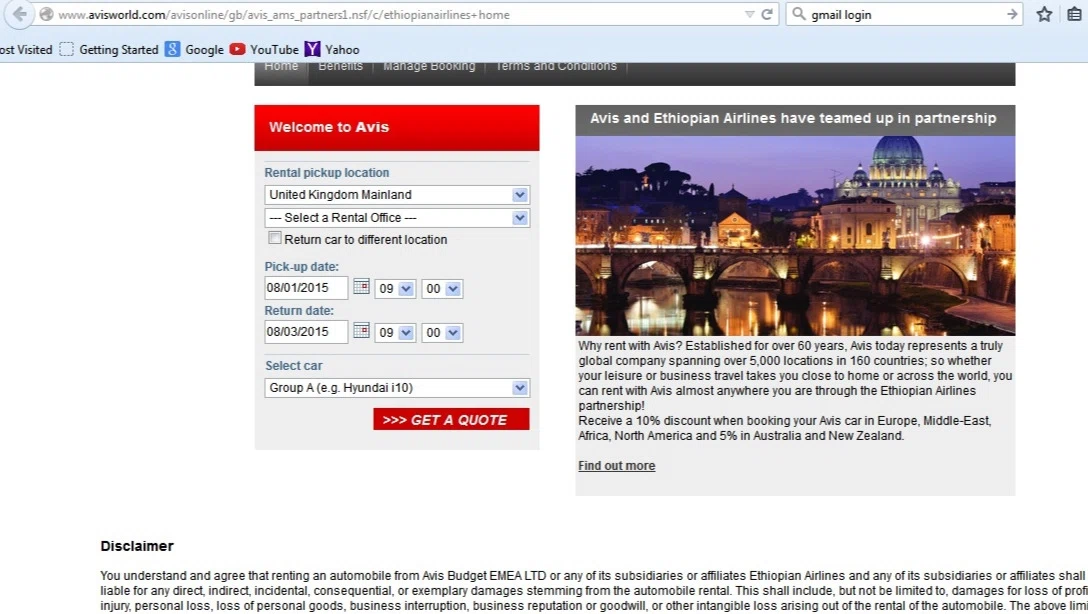
Task: Click the browser back arrow button
Action: coord(19,14)
